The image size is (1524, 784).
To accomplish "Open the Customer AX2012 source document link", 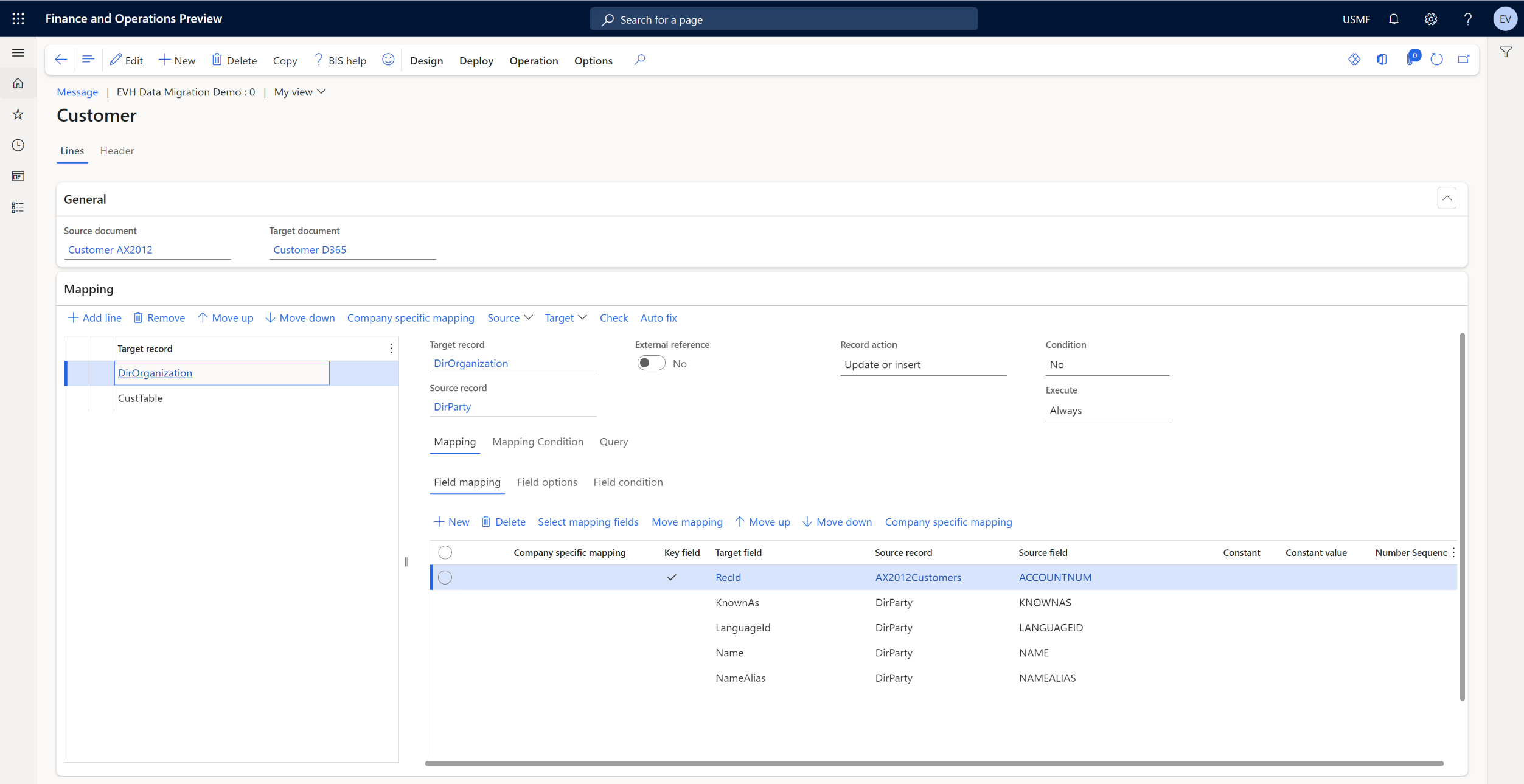I will tap(110, 249).
